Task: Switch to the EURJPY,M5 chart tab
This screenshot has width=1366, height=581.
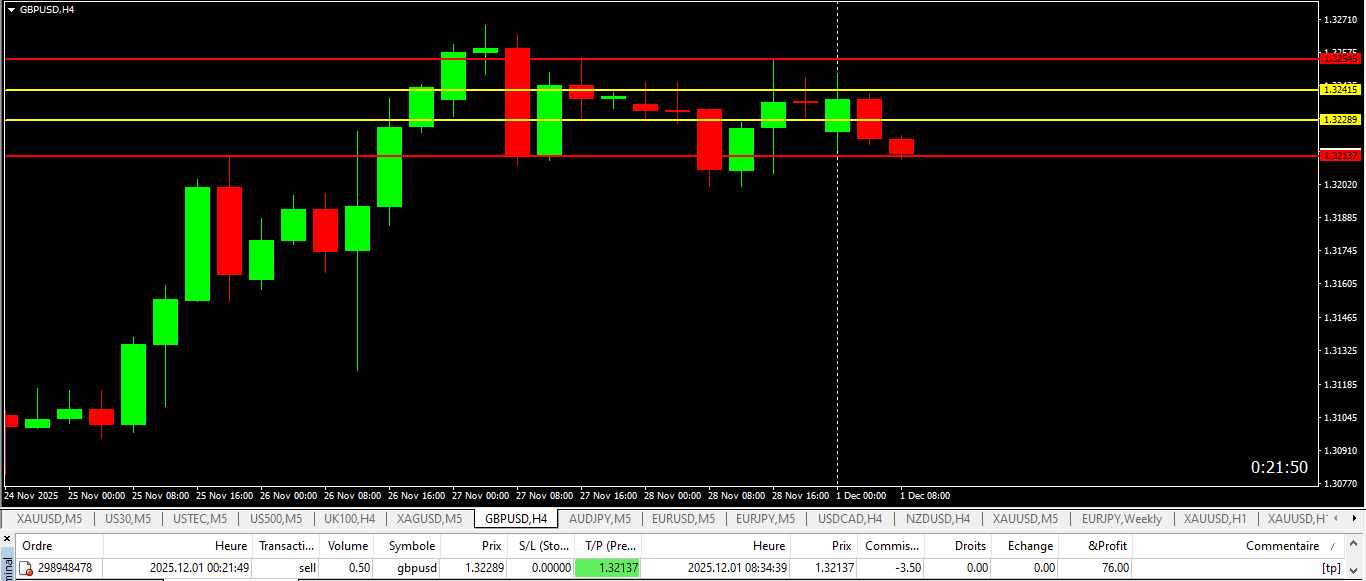Action: 765,519
